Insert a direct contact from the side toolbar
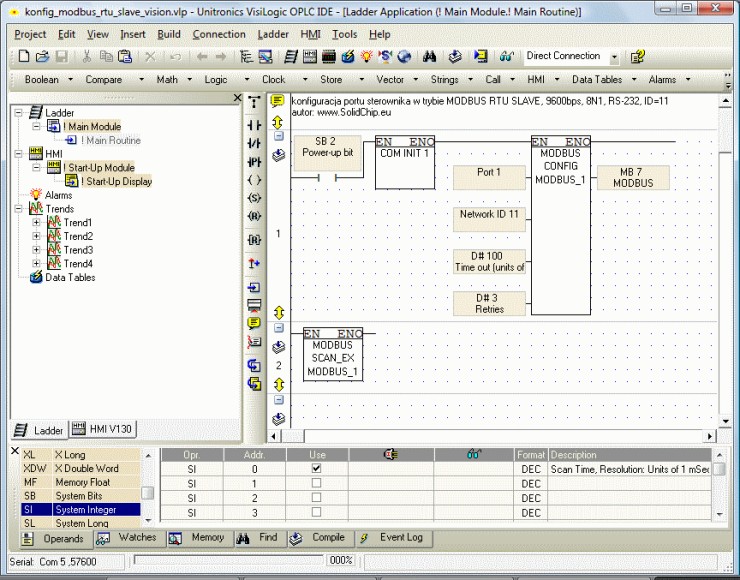Viewport: 740px width, 580px height. click(x=254, y=125)
